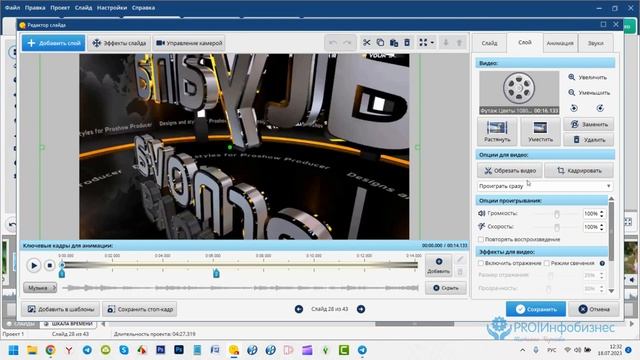This screenshot has width=640, height=360.
Task: Switch to the Анимация tab
Action: [560, 43]
